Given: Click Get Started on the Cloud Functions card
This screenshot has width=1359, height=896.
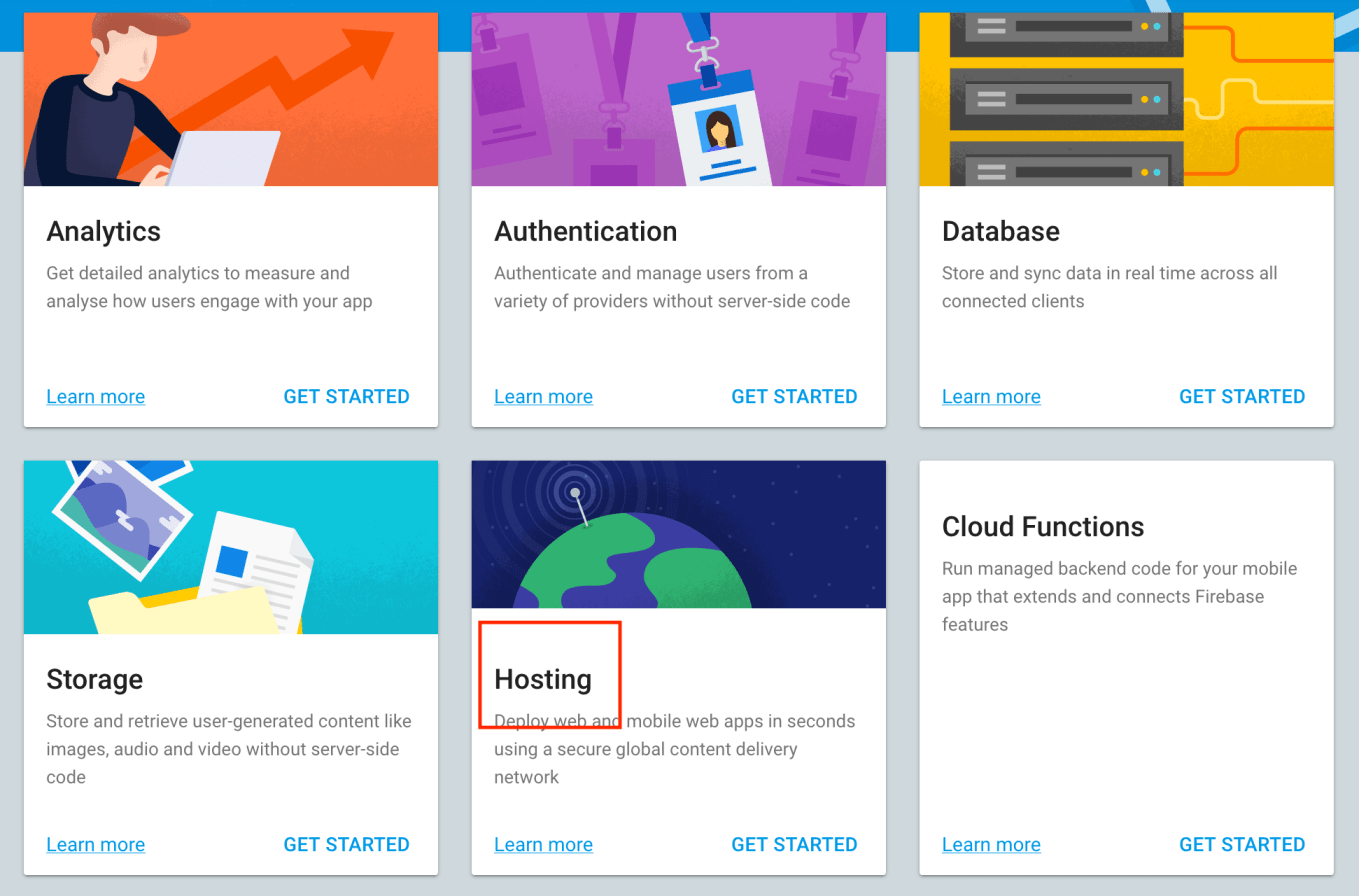Looking at the screenshot, I should [1242, 845].
